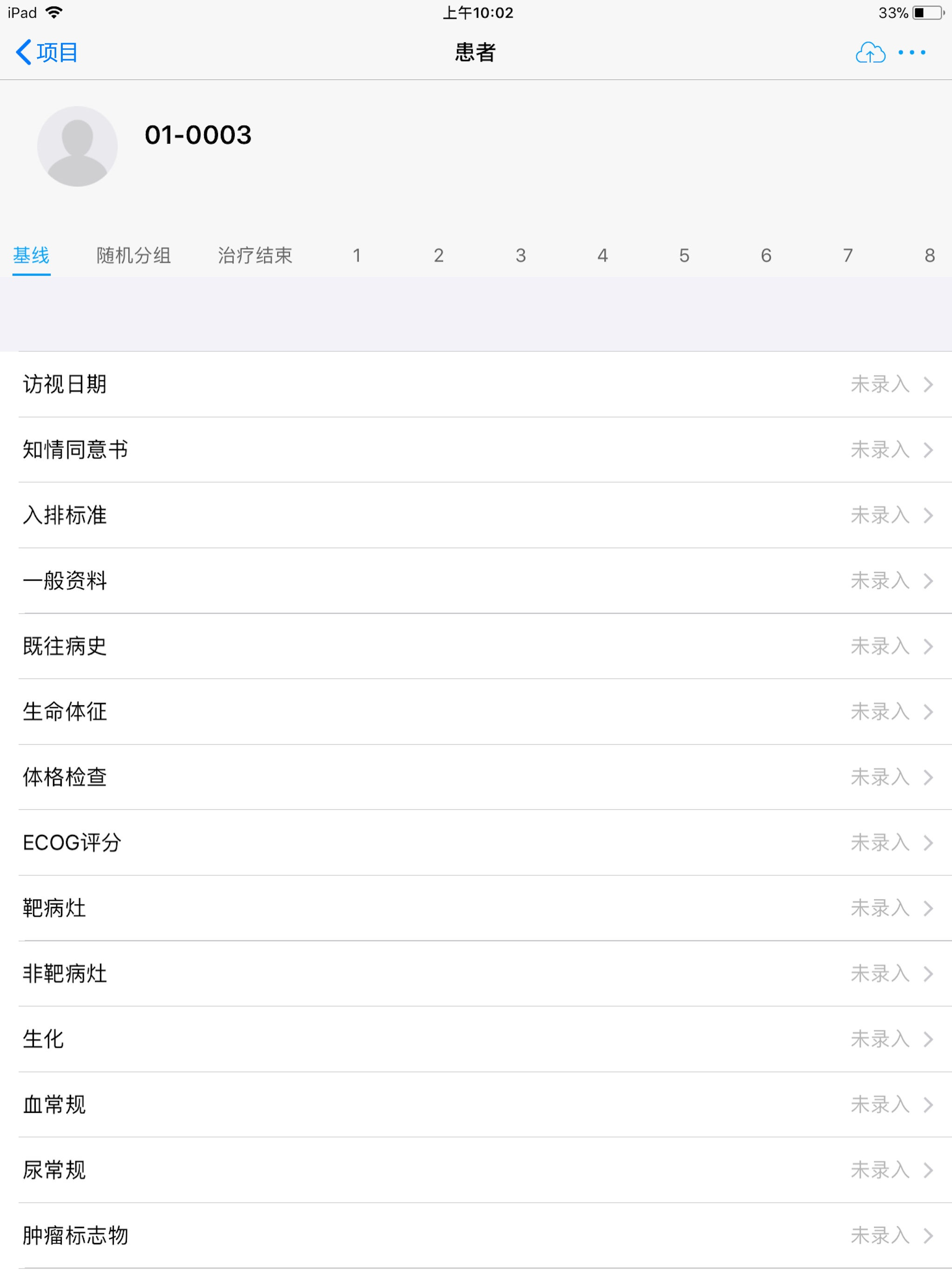The height and width of the screenshot is (1270, 952).
Task: Tap 未录入 status on 一般资料 row
Action: pyautogui.click(x=880, y=581)
